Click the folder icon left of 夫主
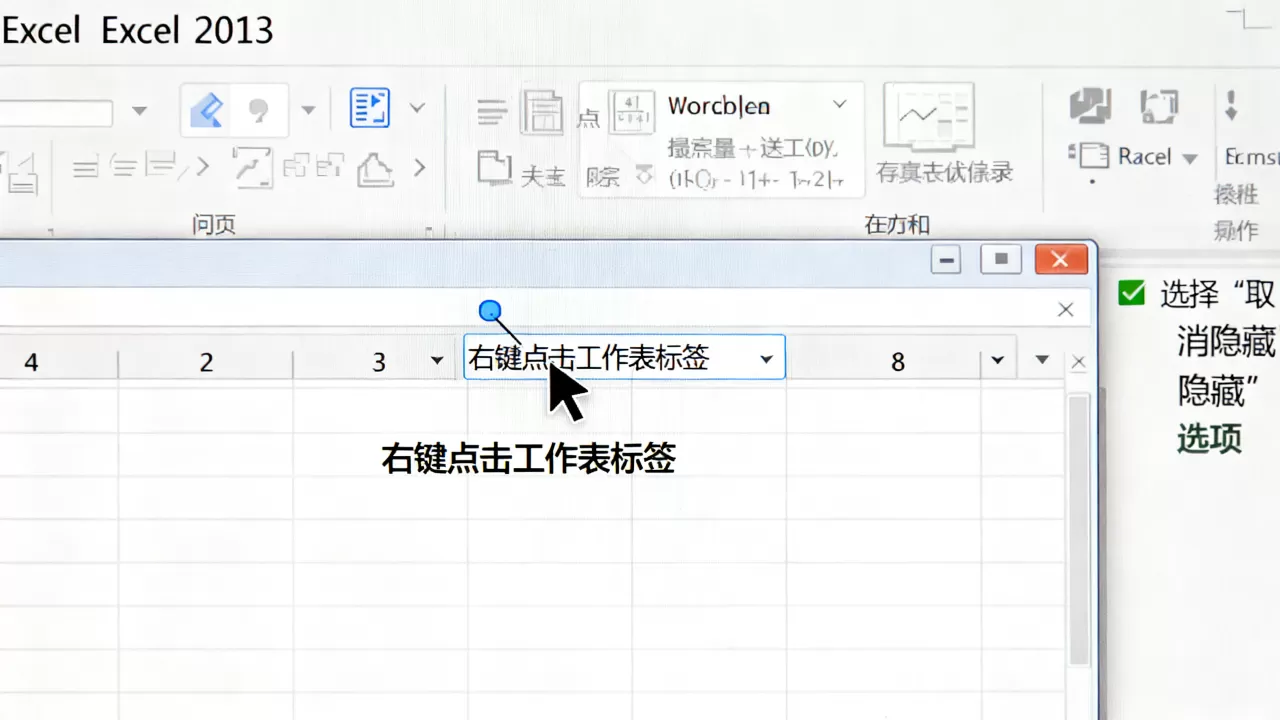Image resolution: width=1280 pixels, height=720 pixels. 495,167
